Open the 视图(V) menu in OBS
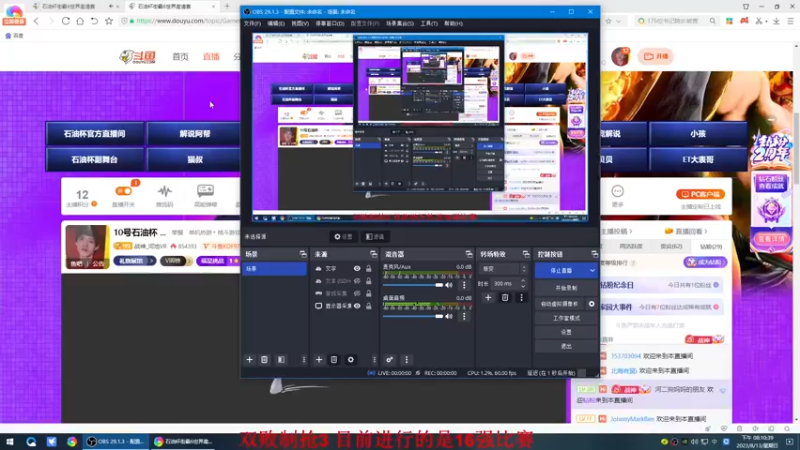Image resolution: width=800 pixels, height=450 pixels. pyautogui.click(x=300, y=23)
